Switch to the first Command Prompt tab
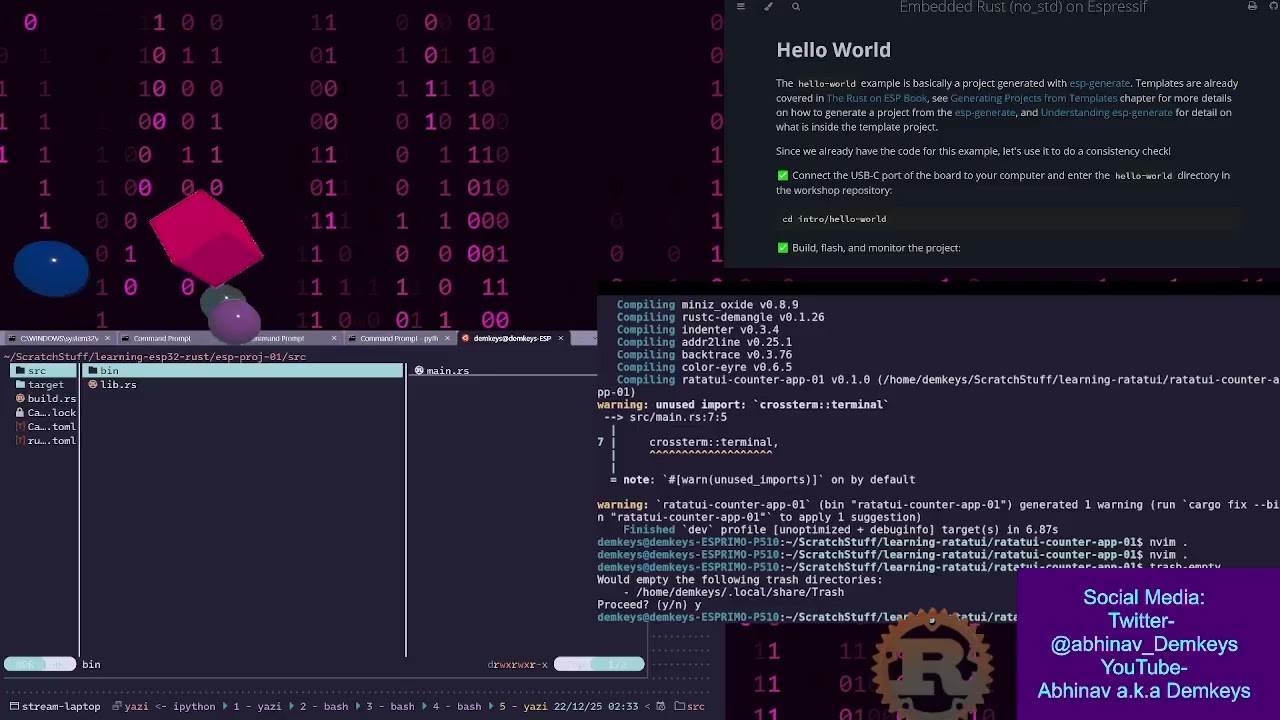Image resolution: width=1280 pixels, height=720 pixels. click(160, 338)
